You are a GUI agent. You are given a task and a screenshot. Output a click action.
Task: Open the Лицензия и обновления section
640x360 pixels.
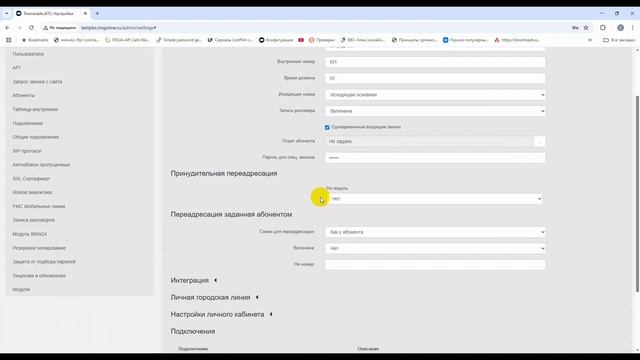39,276
